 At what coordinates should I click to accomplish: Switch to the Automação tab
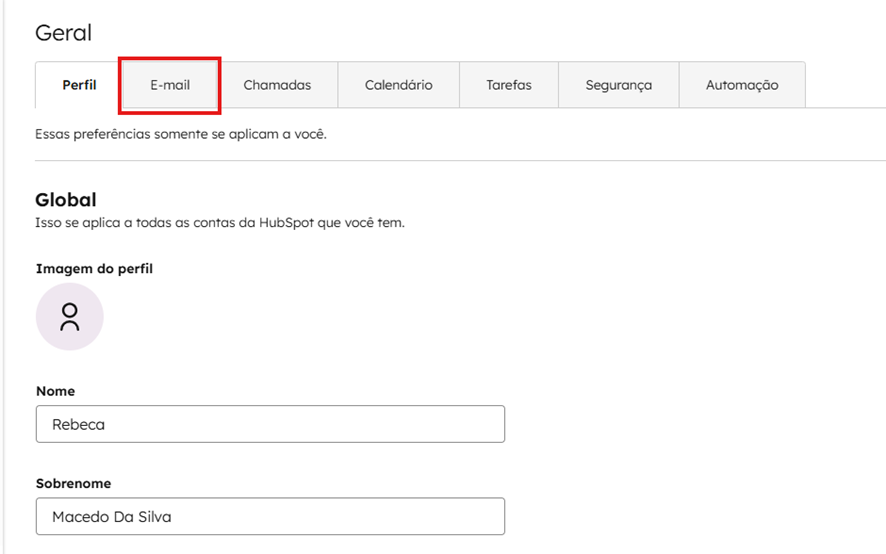point(741,85)
